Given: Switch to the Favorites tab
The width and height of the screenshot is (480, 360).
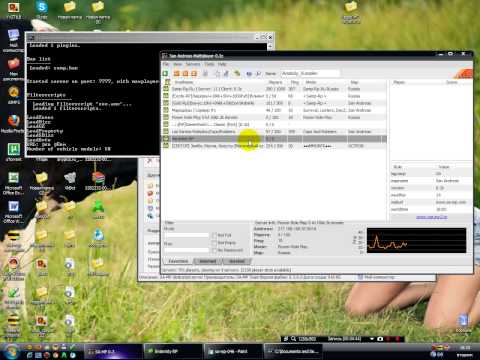Looking at the screenshot, I should click(178, 261).
